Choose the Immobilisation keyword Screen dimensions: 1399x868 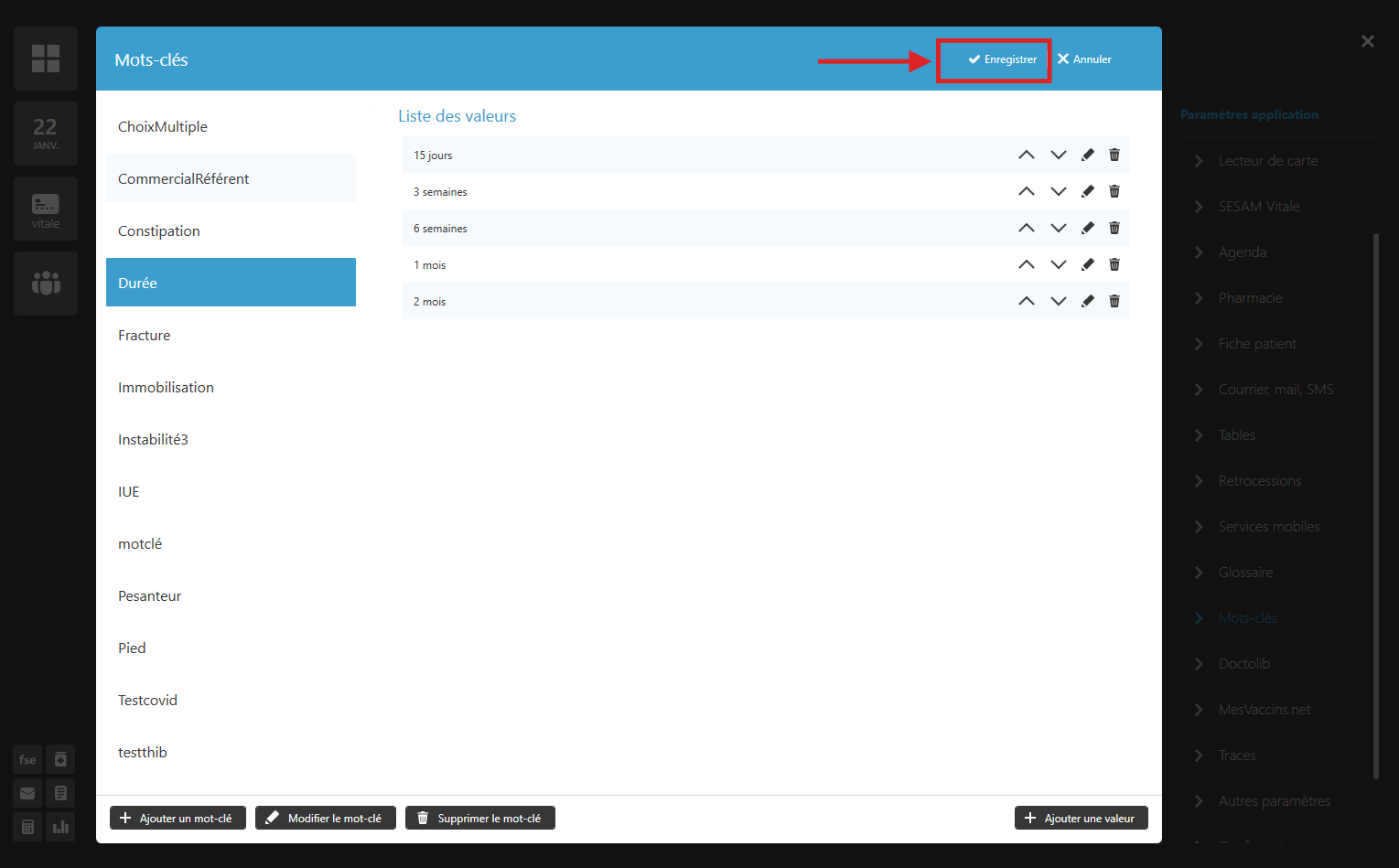tap(166, 388)
